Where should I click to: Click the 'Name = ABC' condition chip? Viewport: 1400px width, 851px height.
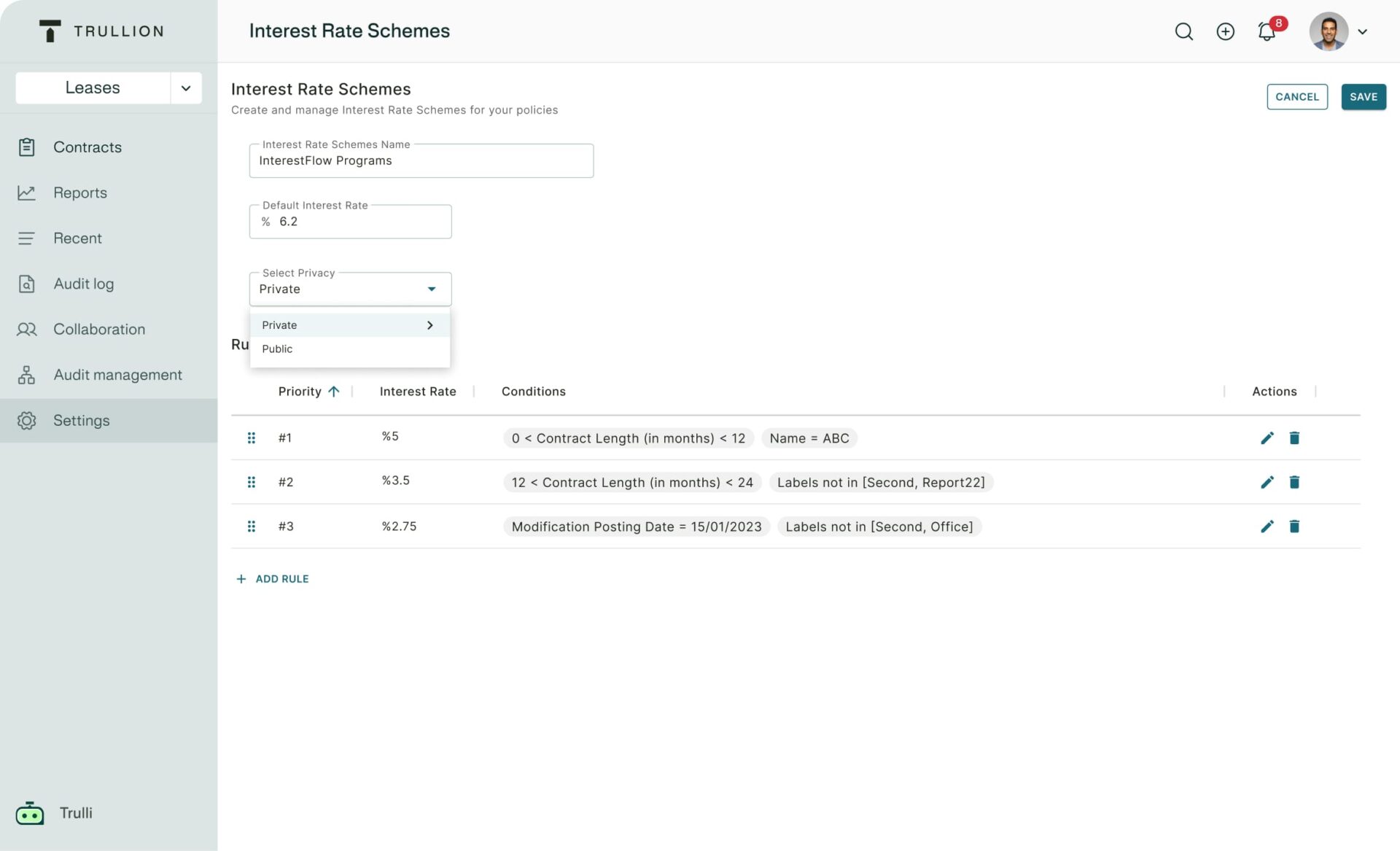[x=809, y=438]
